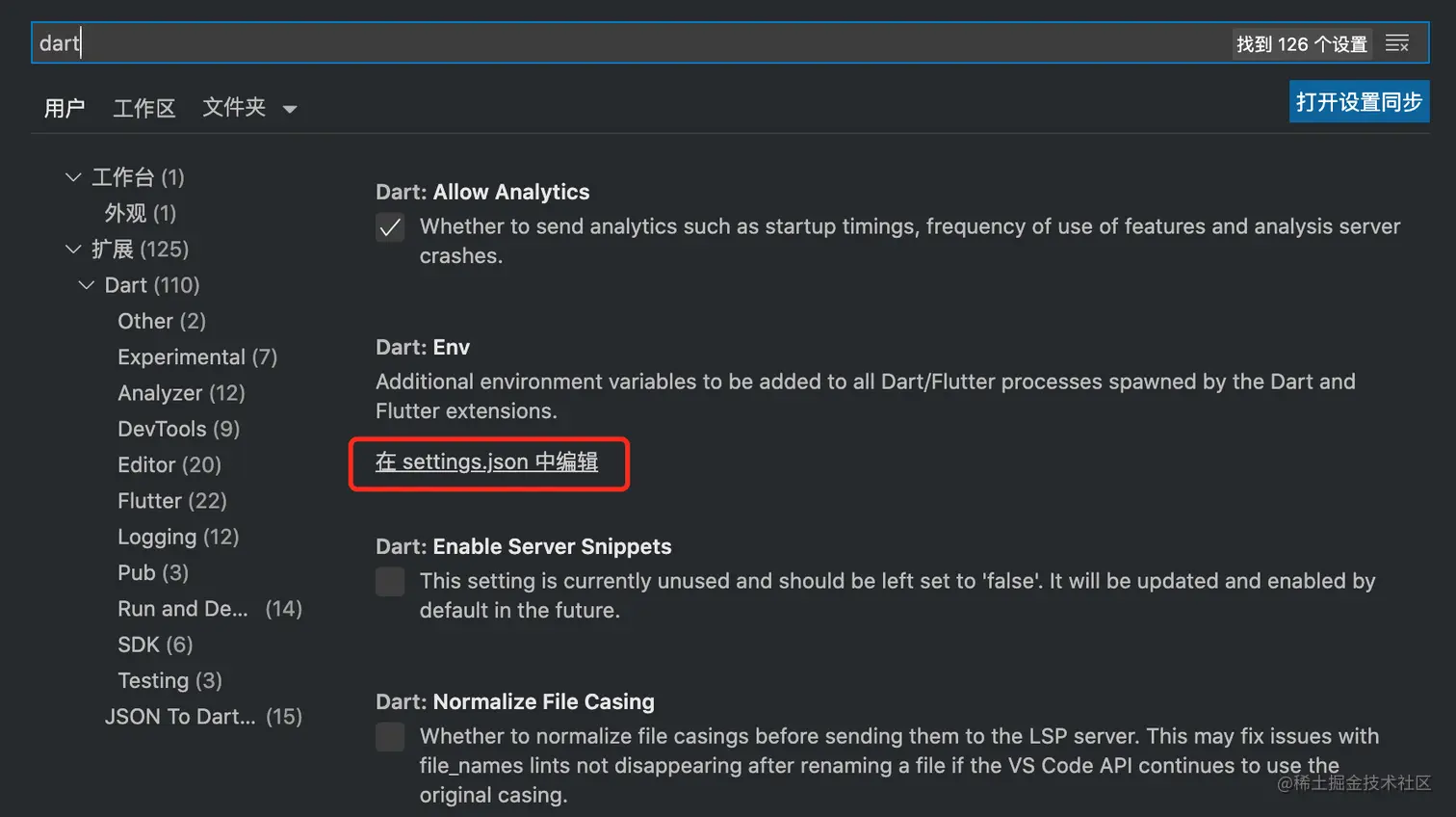This screenshot has height=817, width=1456.
Task: Collapse the 工作台 tree section
Action: [x=73, y=177]
